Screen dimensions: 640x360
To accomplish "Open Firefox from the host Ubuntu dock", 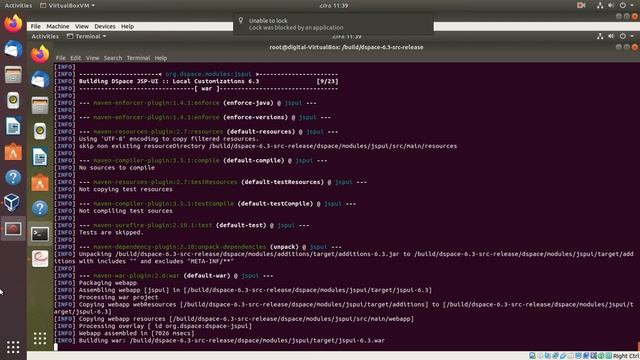I will (x=13, y=23).
